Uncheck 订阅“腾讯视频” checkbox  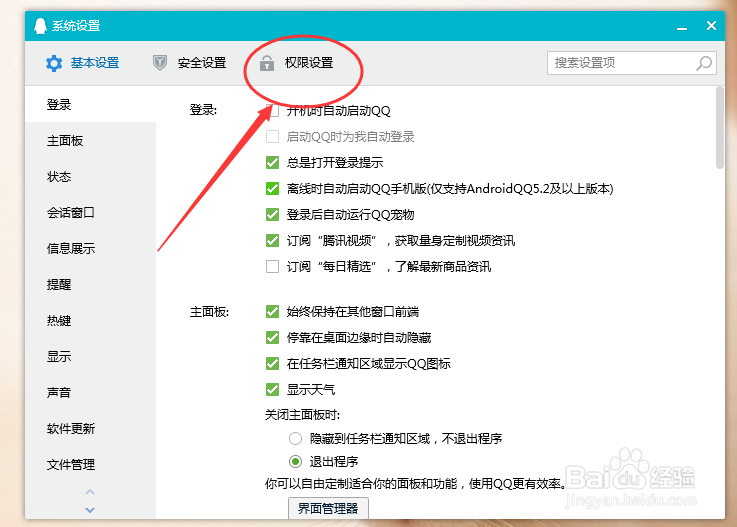point(273,241)
